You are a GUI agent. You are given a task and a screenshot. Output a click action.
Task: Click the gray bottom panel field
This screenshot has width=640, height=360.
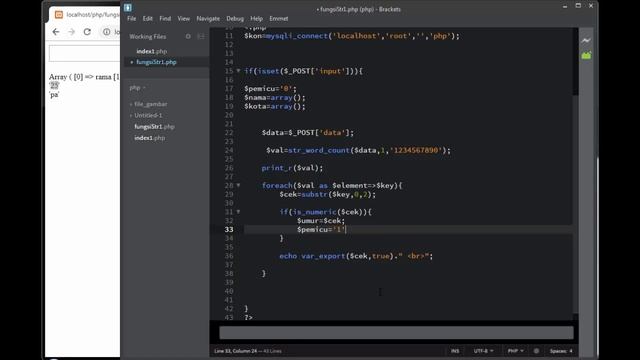396,333
